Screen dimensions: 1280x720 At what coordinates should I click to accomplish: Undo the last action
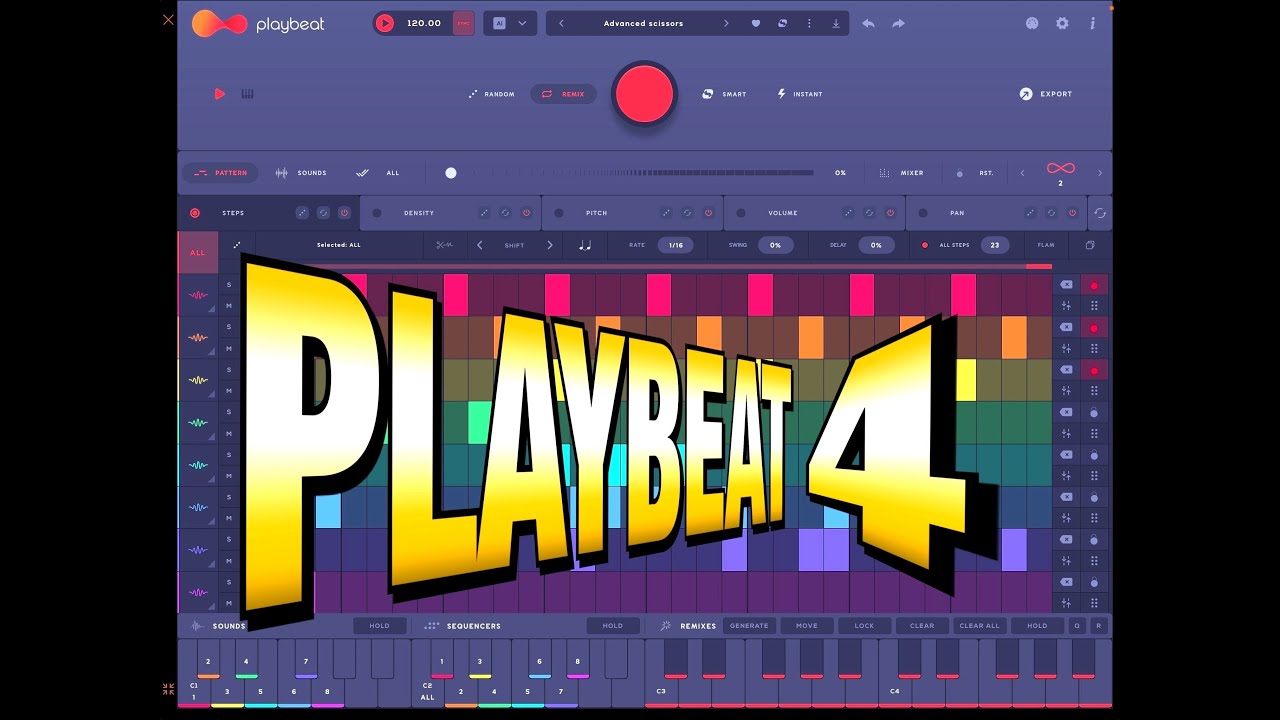click(x=868, y=23)
